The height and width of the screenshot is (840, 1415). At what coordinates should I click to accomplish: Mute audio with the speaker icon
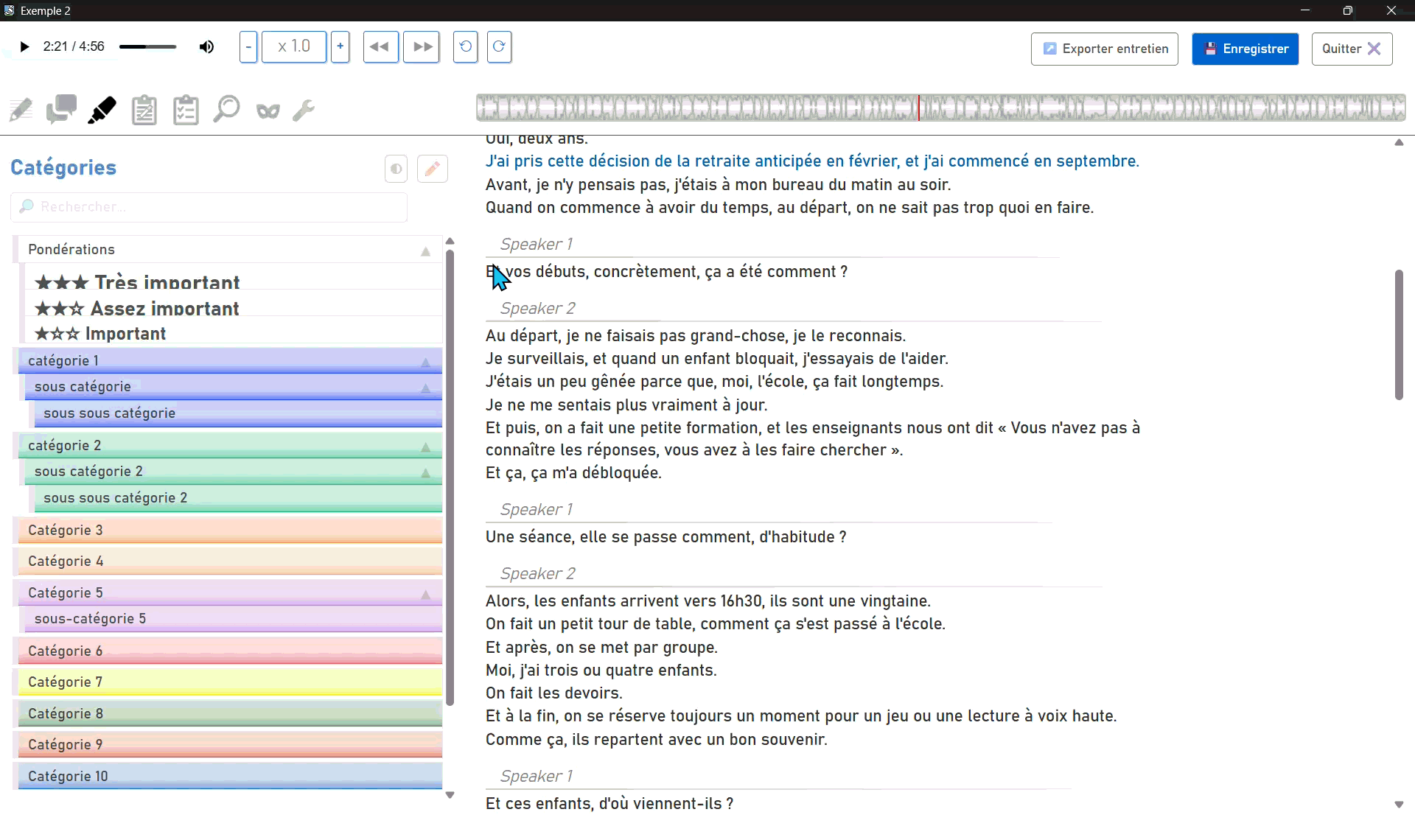tap(206, 47)
